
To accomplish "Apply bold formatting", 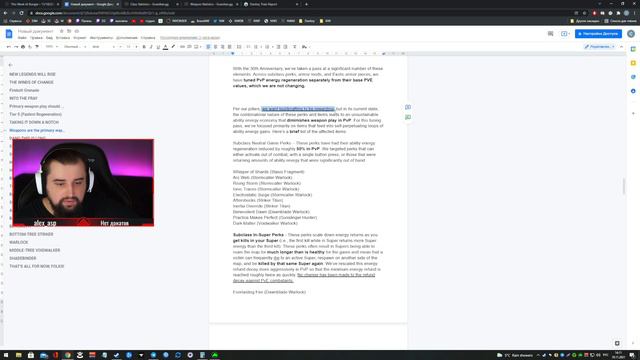I will pos(144,47).
